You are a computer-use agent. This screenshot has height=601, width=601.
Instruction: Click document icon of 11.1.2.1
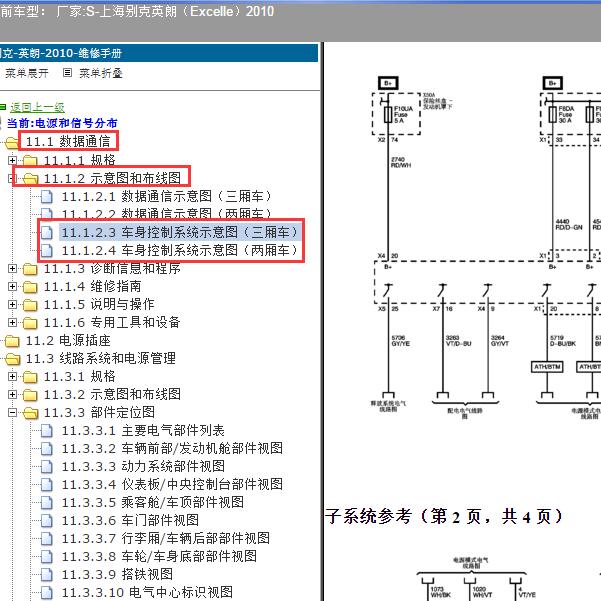46,197
